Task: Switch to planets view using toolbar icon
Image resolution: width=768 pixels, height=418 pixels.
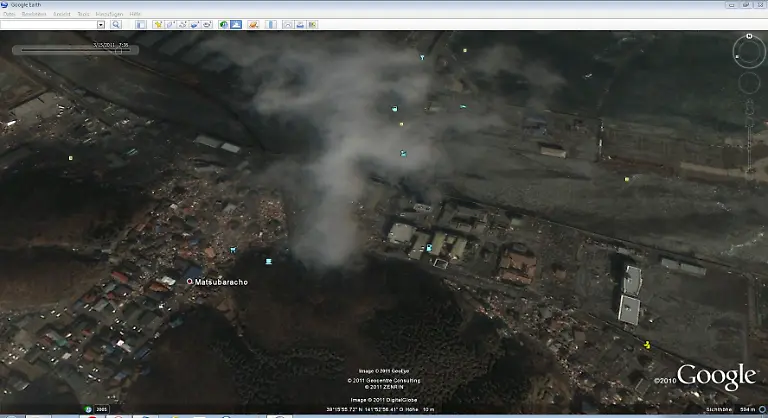Action: 253,24
